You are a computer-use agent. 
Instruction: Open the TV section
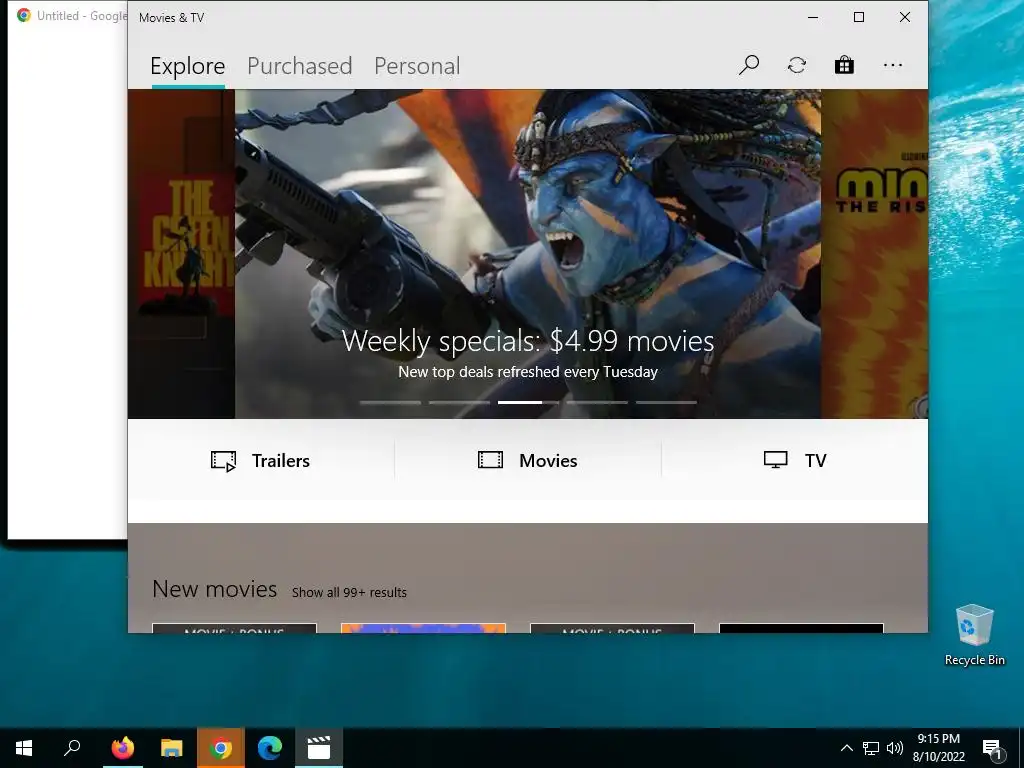pos(795,460)
